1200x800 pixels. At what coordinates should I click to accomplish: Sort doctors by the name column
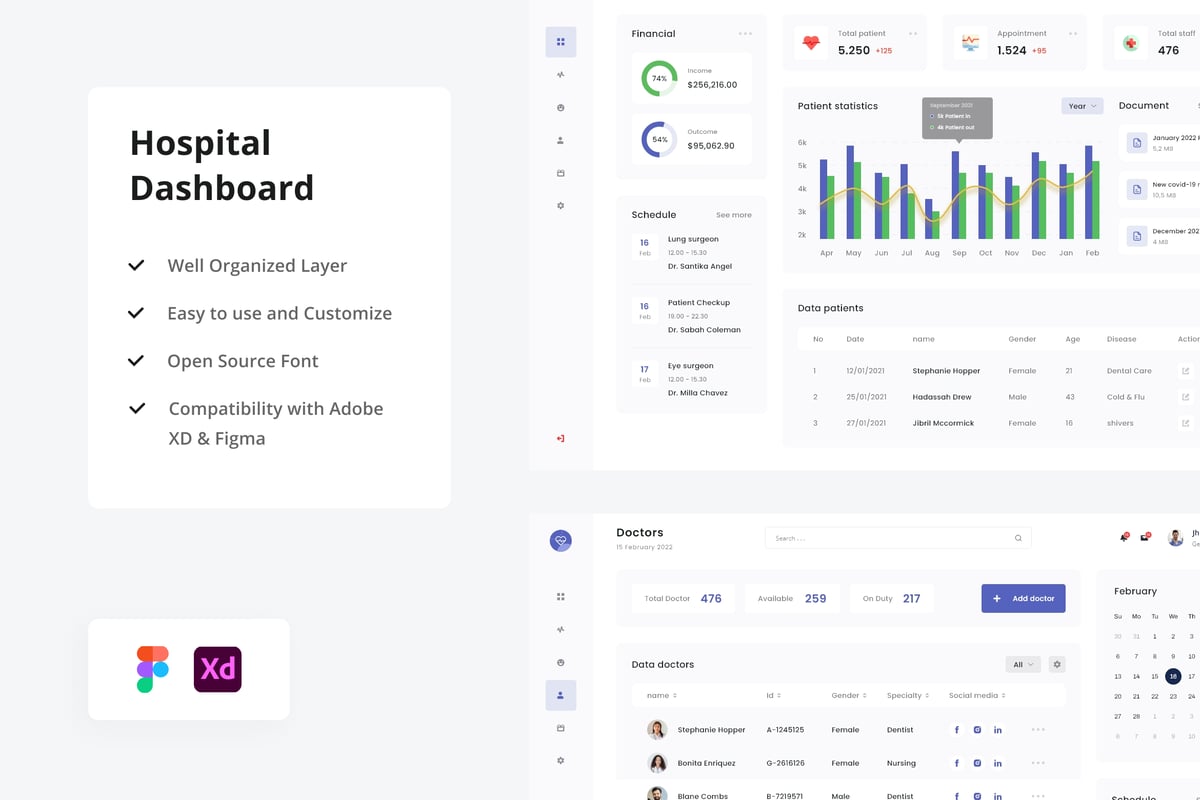tap(662, 695)
